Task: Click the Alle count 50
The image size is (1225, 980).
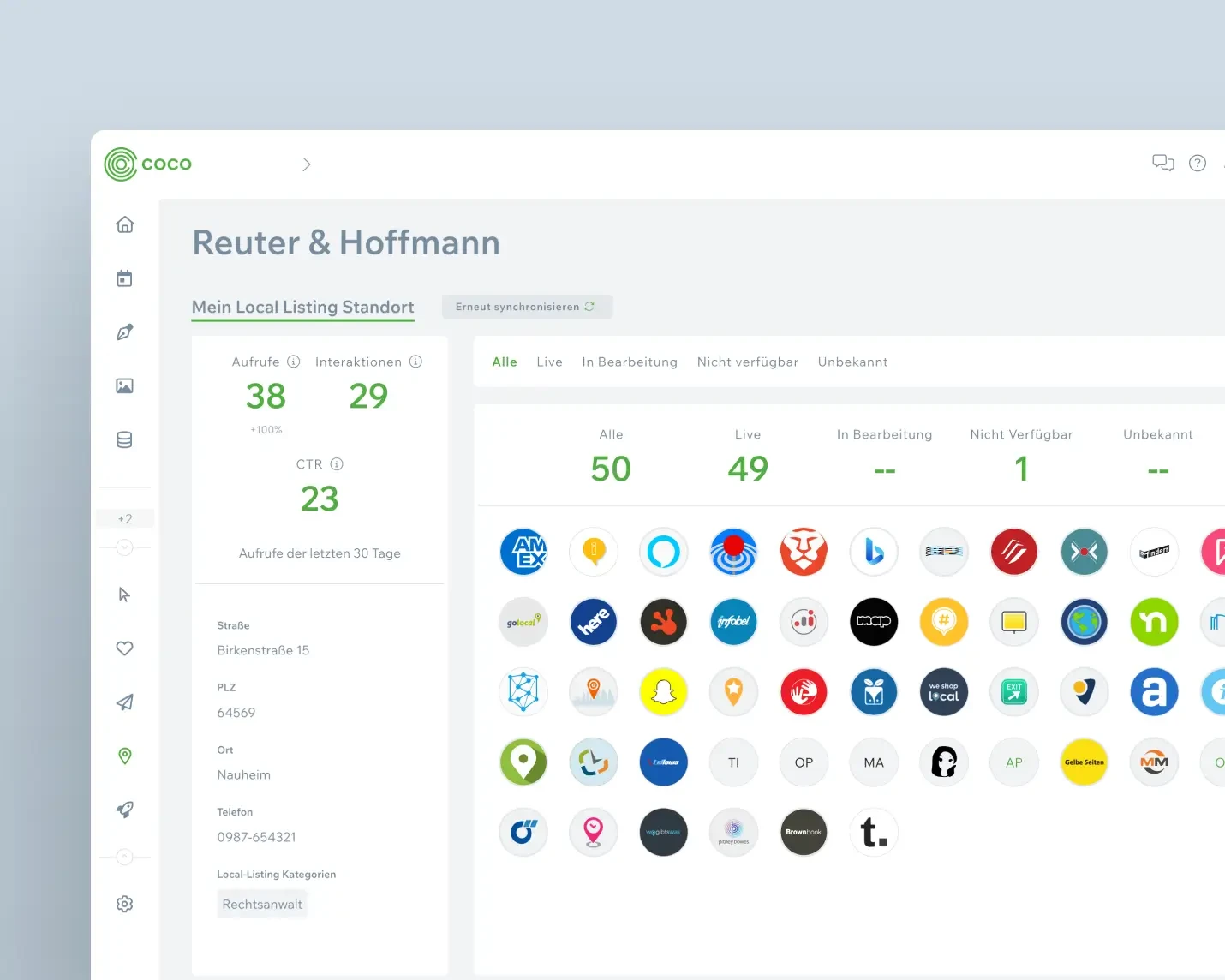Action: (x=611, y=469)
